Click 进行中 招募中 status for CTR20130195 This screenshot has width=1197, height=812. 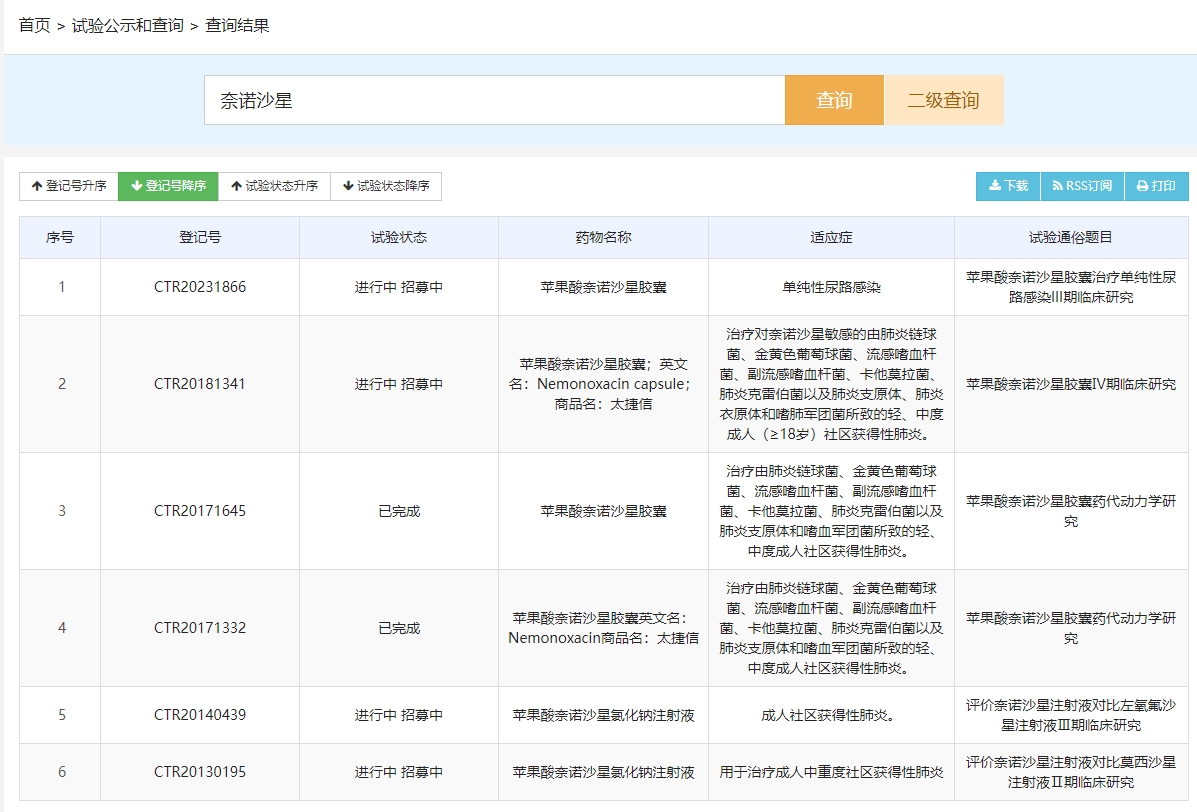[x=398, y=772]
